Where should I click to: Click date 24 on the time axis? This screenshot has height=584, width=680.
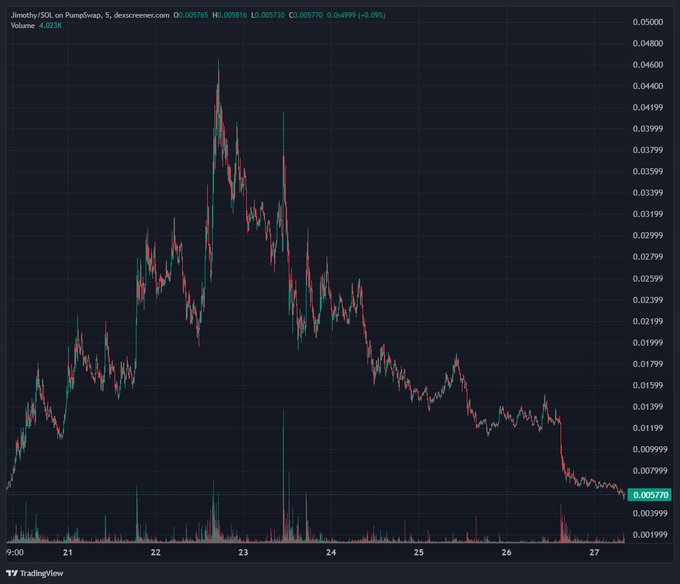pos(331,552)
